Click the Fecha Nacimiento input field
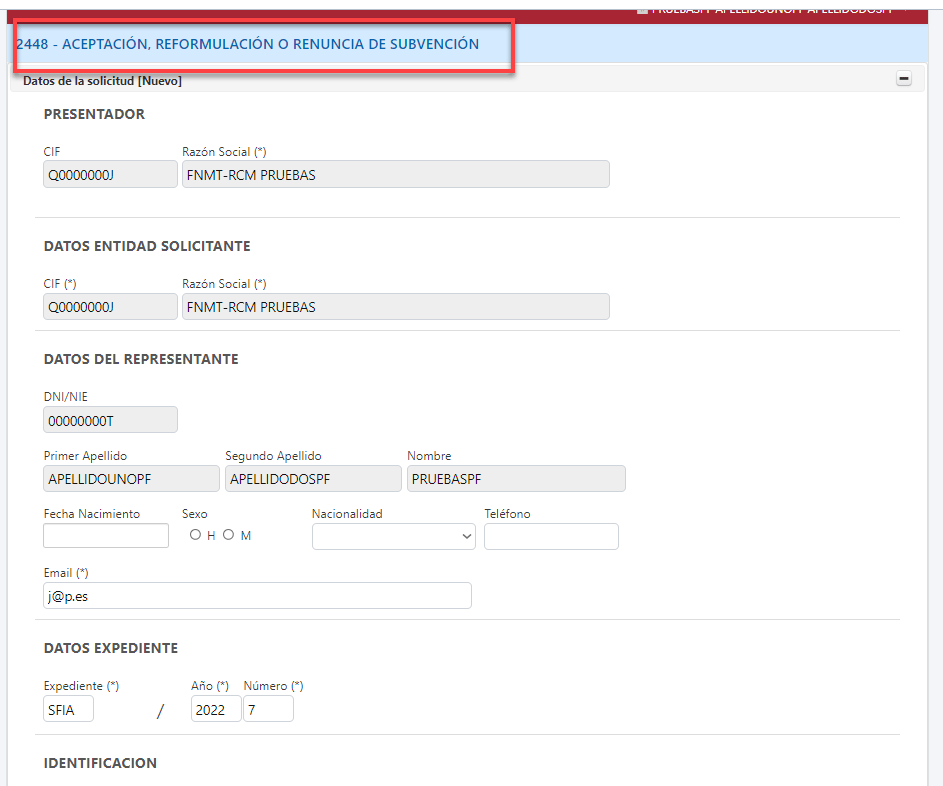 point(106,536)
